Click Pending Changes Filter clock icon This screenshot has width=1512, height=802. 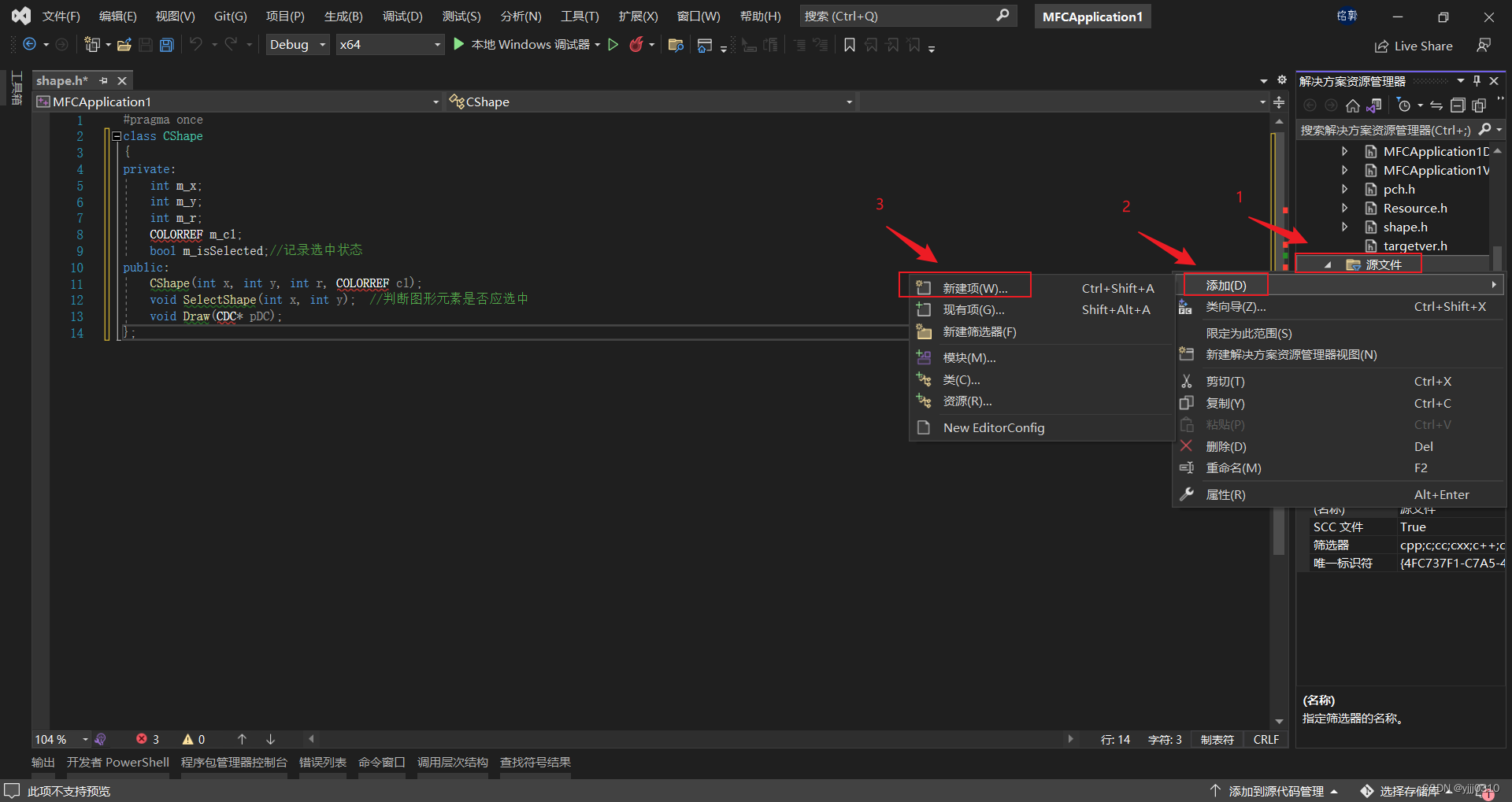tap(1404, 105)
